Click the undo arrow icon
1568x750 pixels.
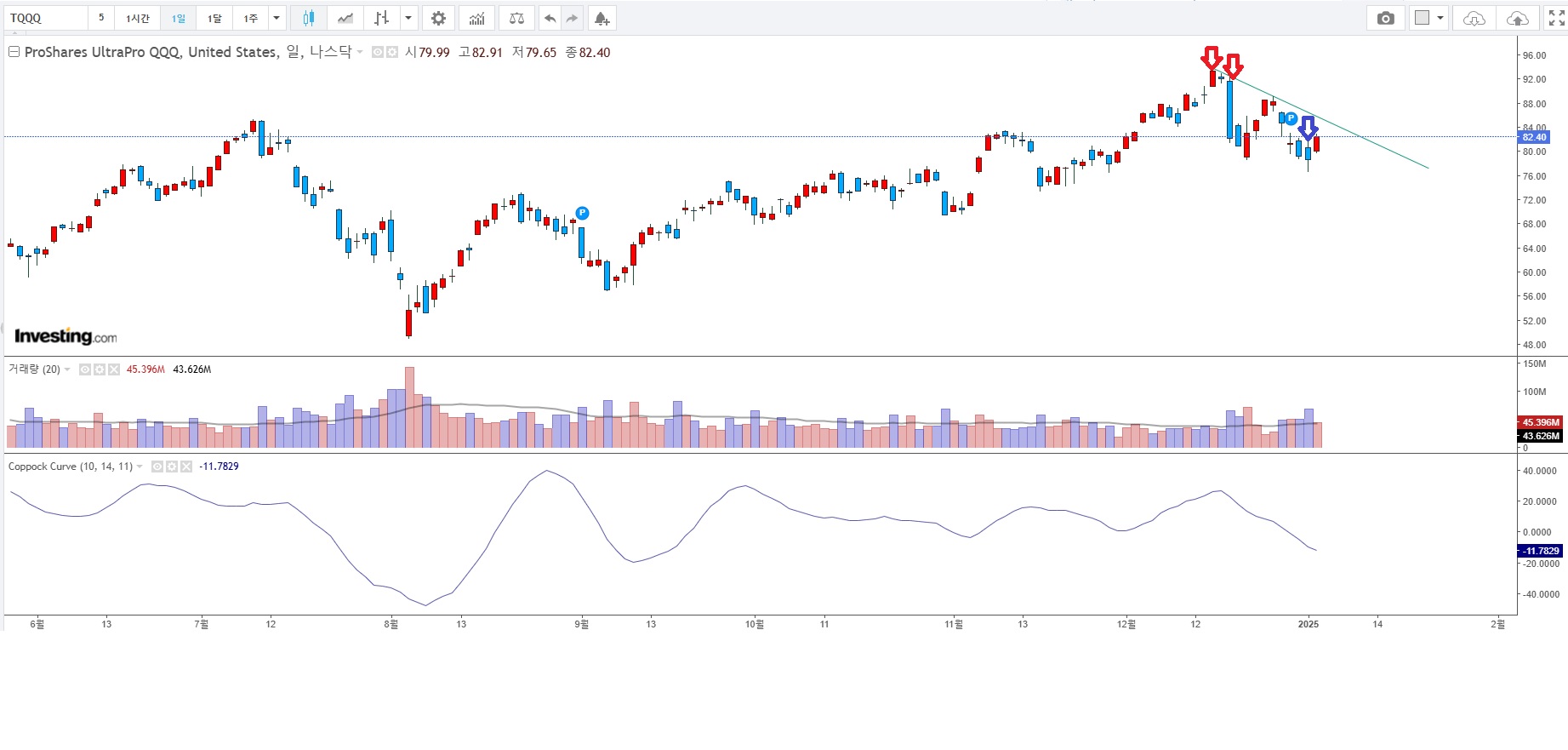coord(550,18)
